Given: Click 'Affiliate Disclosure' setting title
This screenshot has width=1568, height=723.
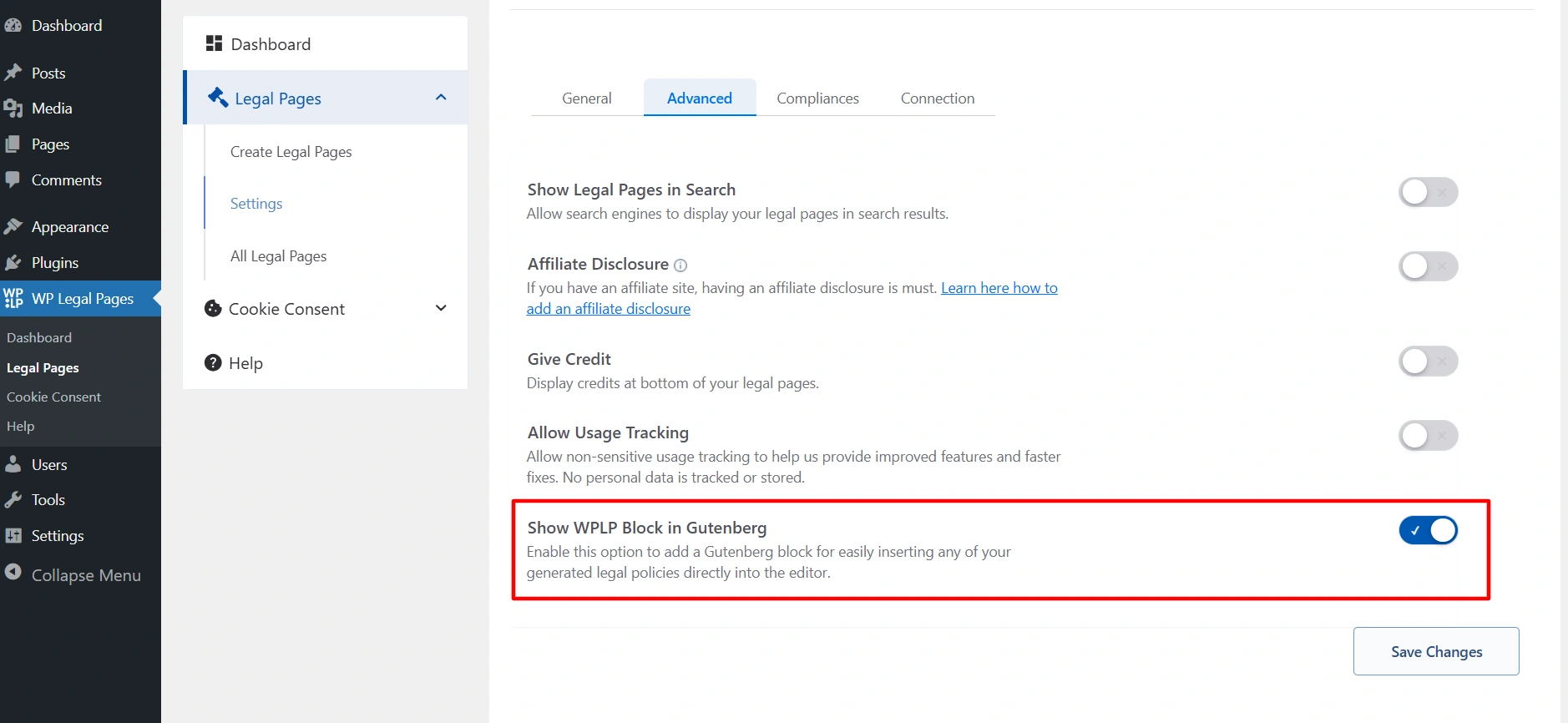Looking at the screenshot, I should point(598,264).
